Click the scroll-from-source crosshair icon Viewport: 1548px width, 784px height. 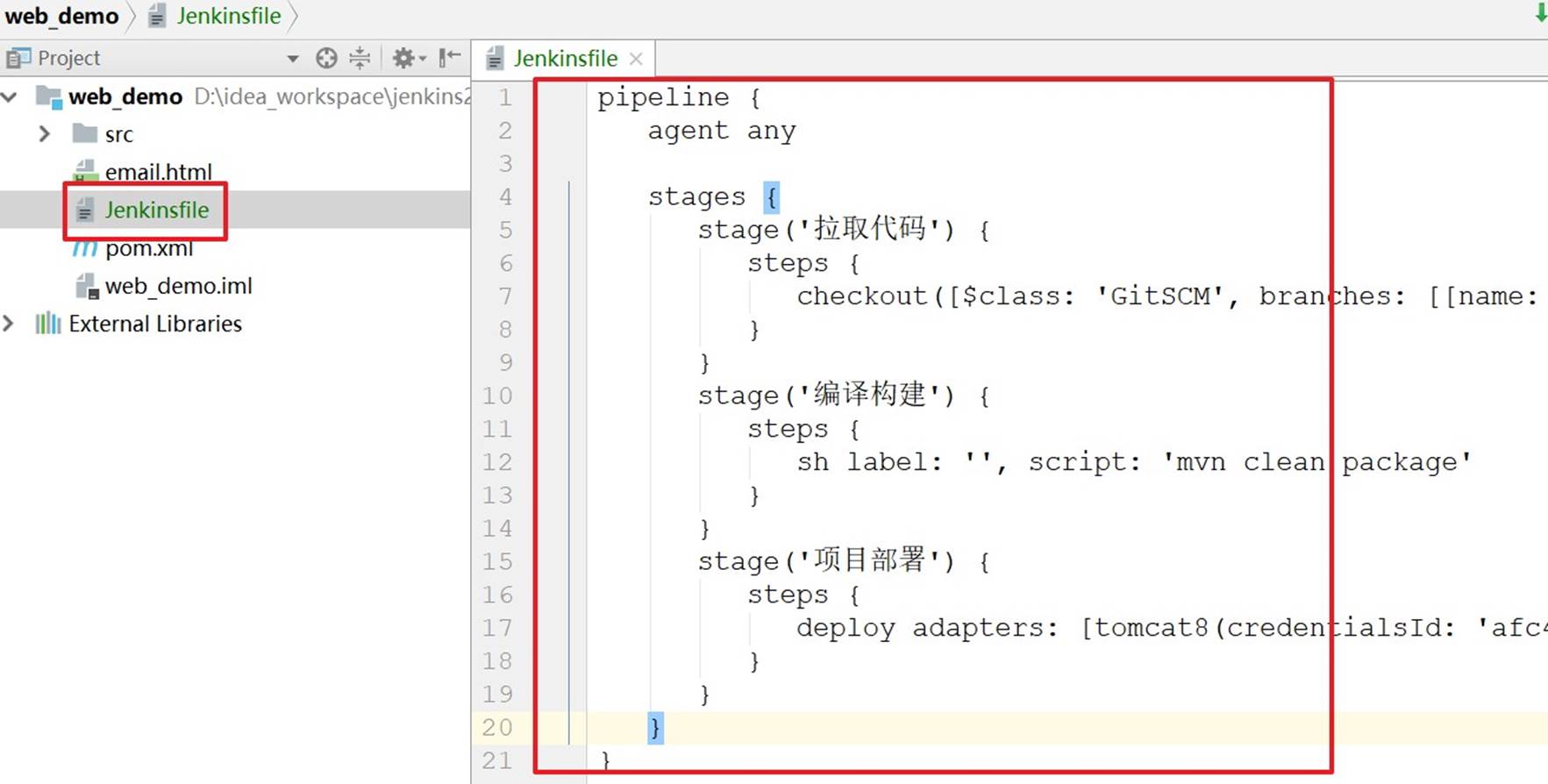click(x=326, y=58)
